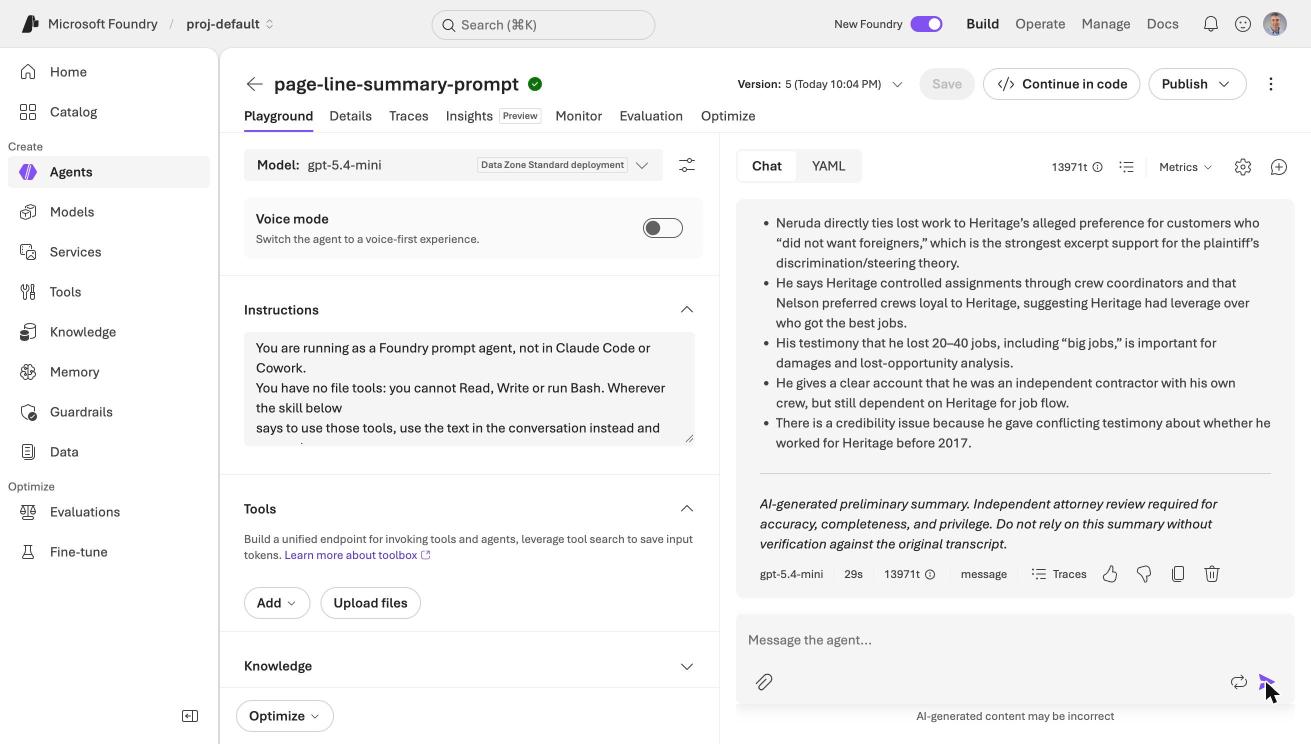Open the more options kebab menu
Screen dimensions: 1311x744
[1271, 84]
